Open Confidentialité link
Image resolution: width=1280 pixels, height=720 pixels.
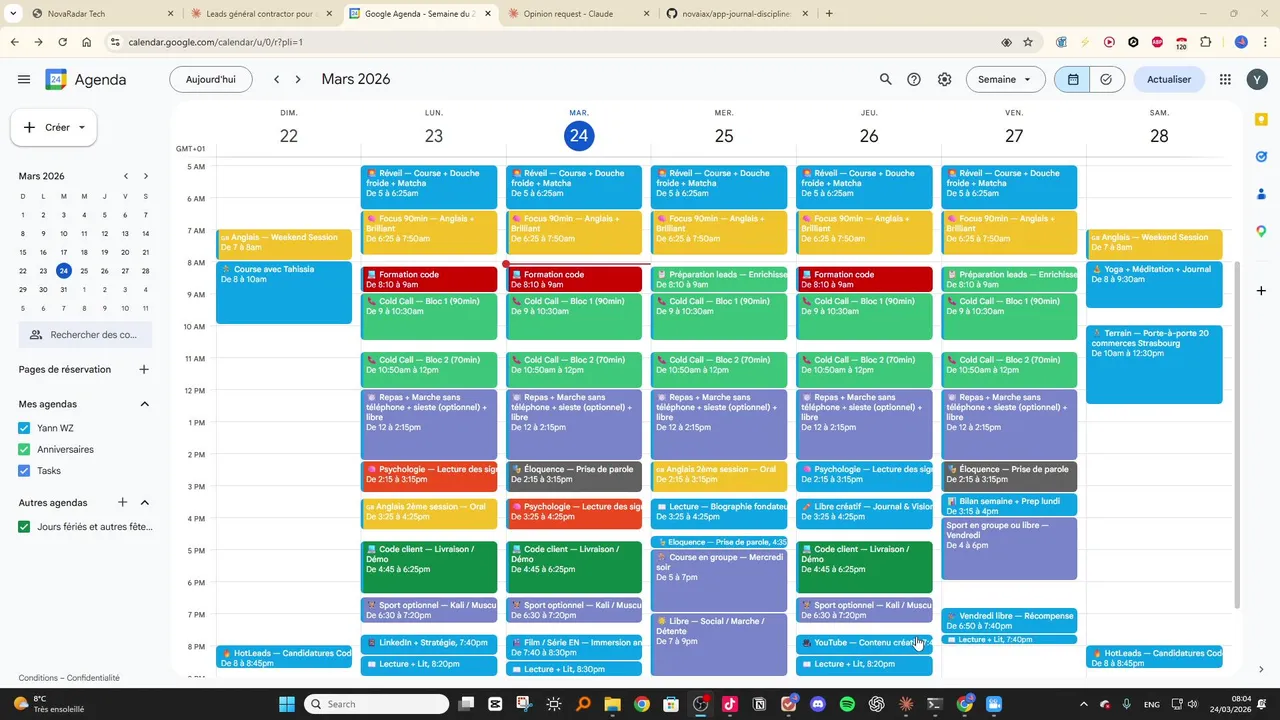click(x=93, y=677)
